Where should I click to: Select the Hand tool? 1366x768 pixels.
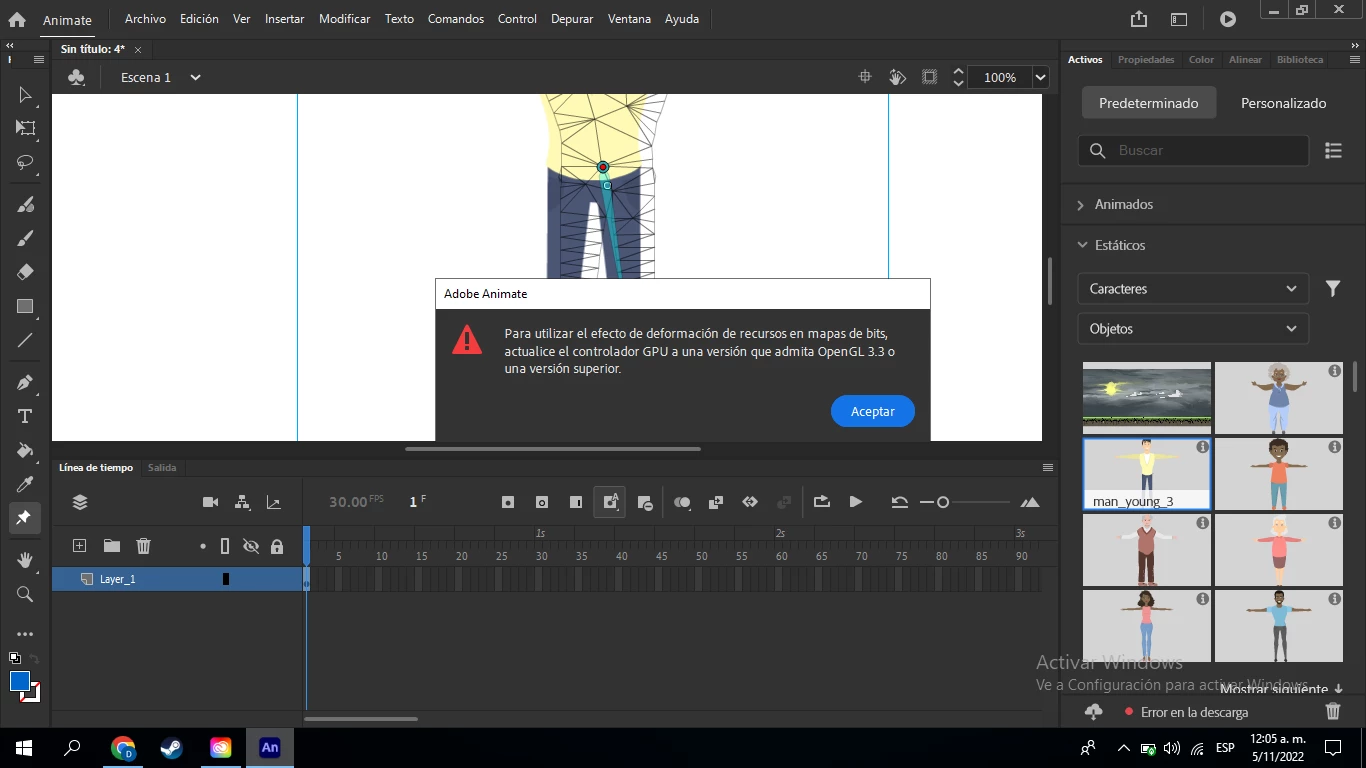26,560
